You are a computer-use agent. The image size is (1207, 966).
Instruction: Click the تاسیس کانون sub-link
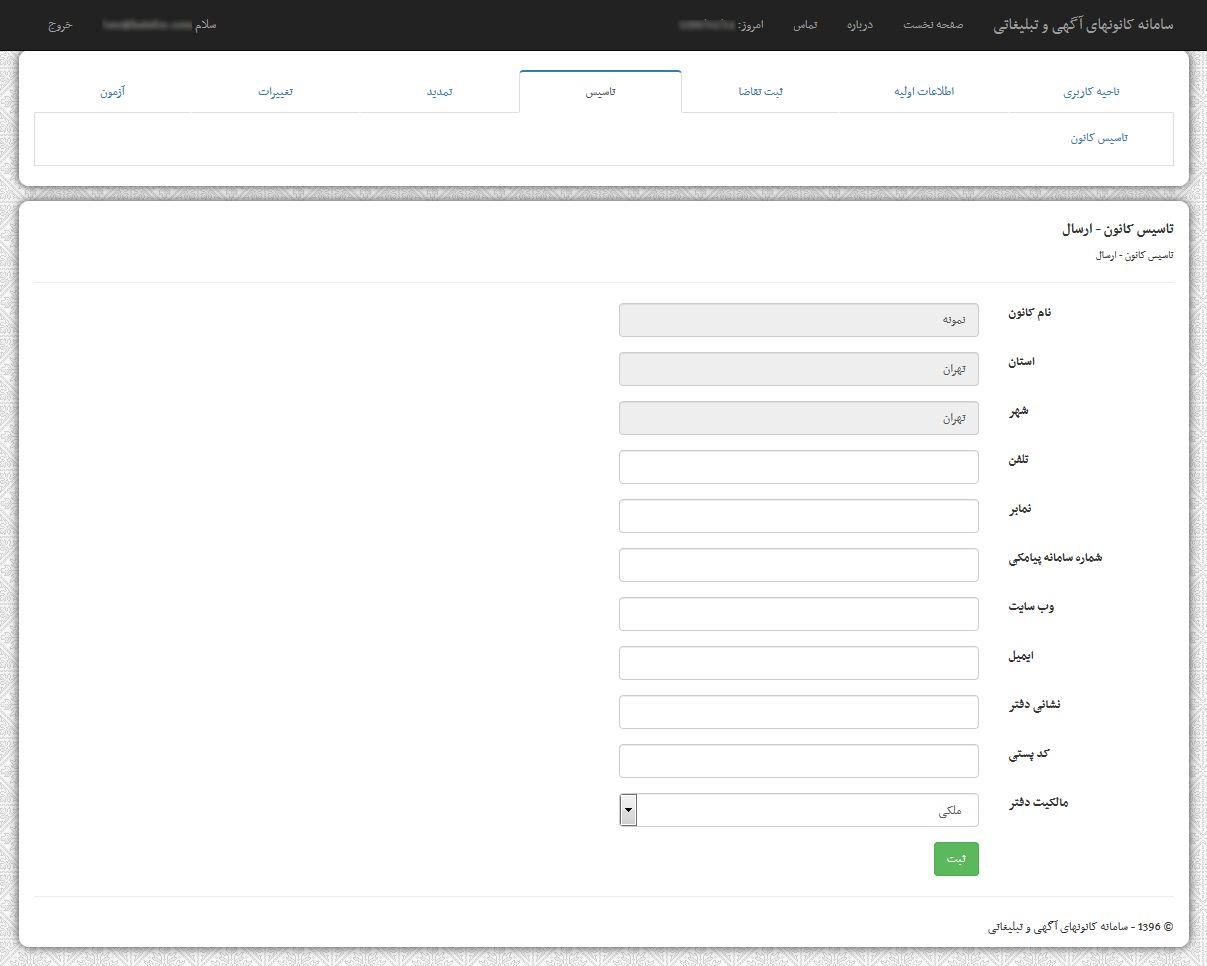point(1099,138)
